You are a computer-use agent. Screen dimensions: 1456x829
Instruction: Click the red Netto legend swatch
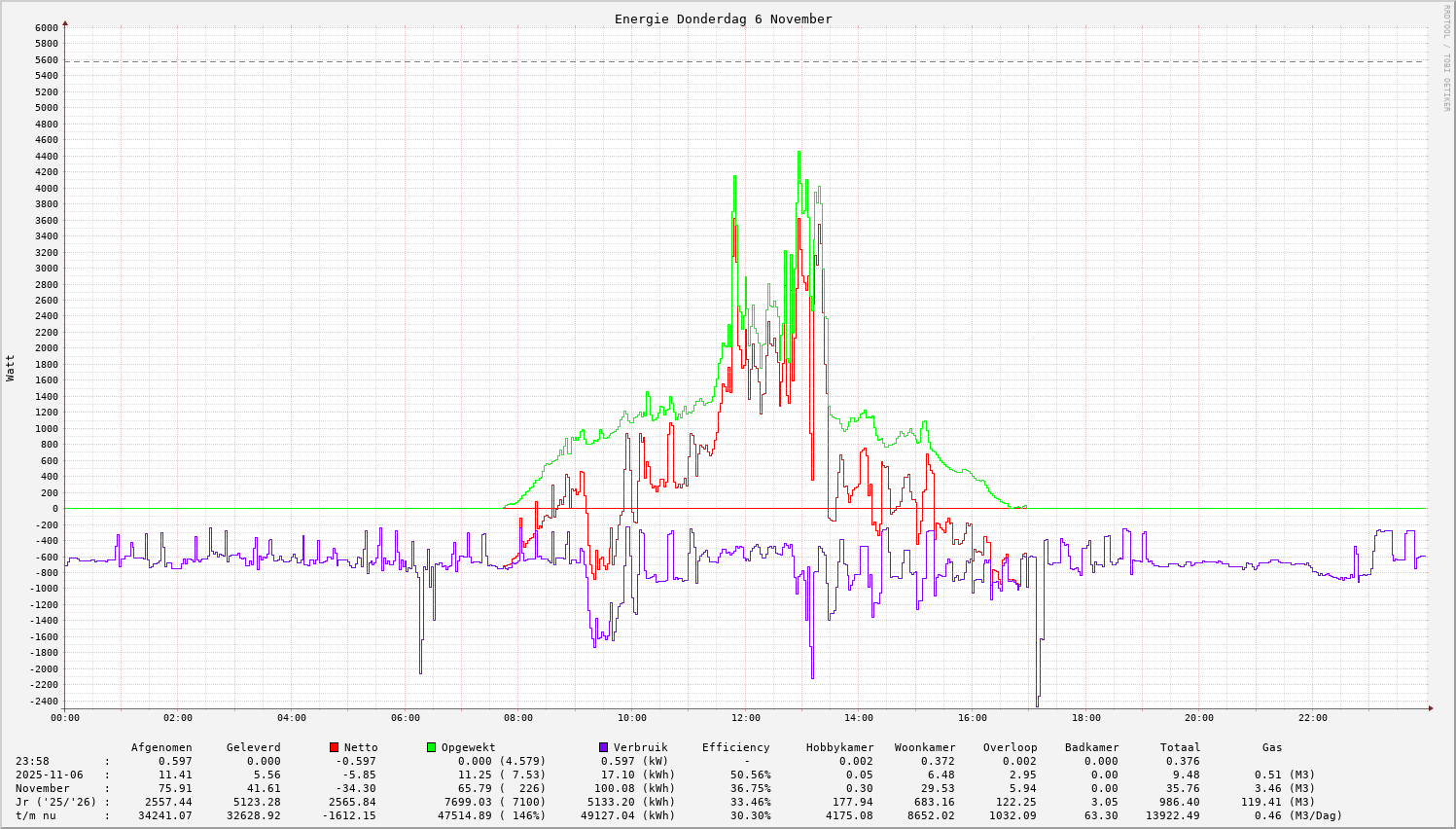tap(335, 747)
